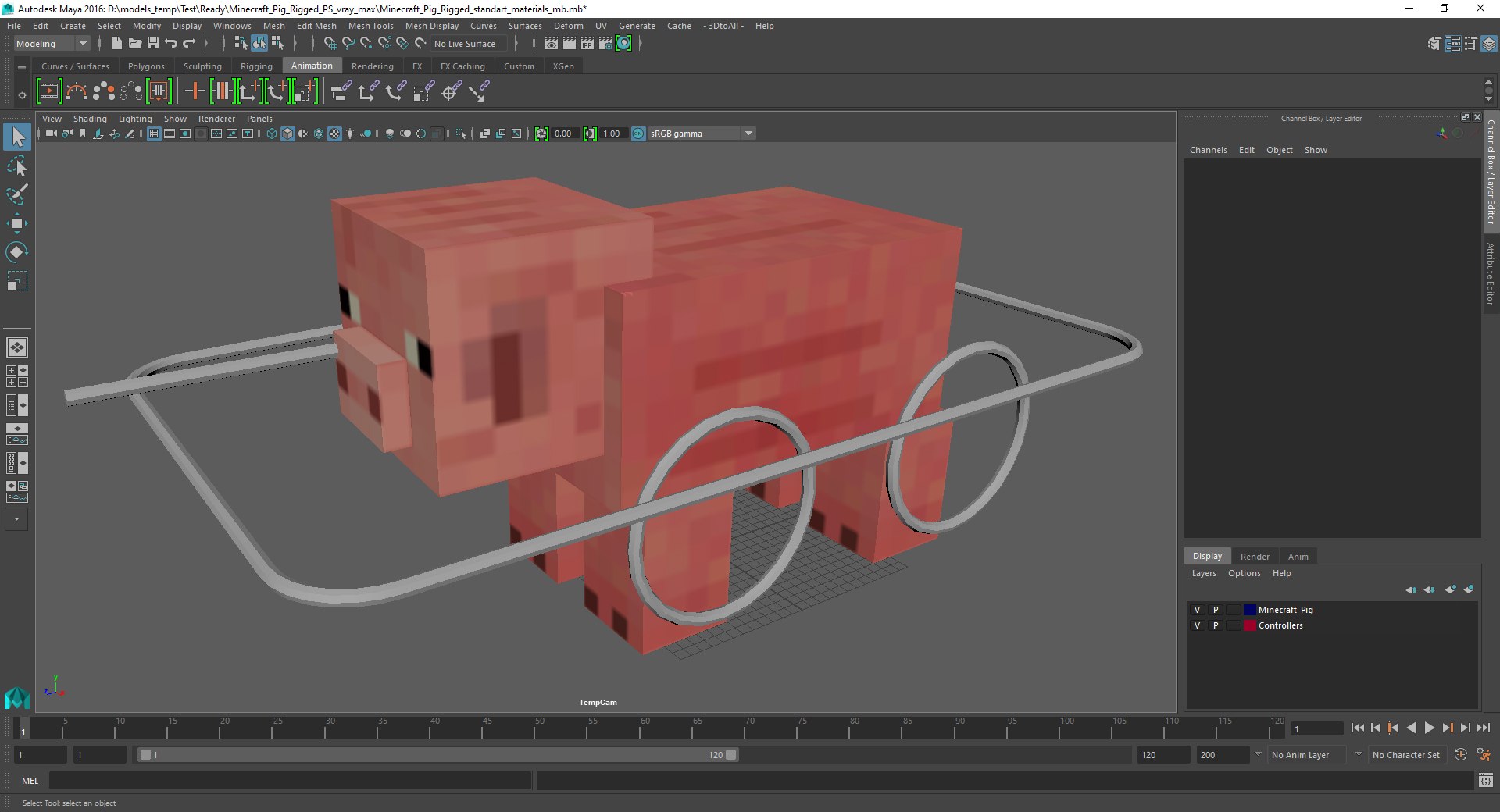Open Render Settings icon
Screen dimensions: 1500x812
605,44
